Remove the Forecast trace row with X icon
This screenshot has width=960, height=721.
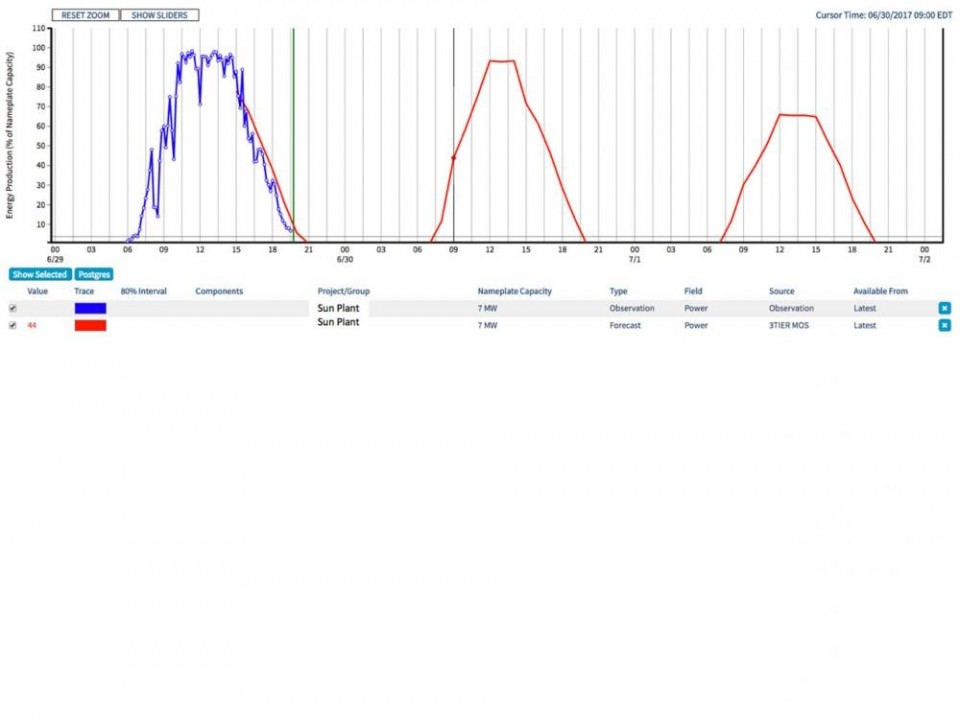point(944,325)
